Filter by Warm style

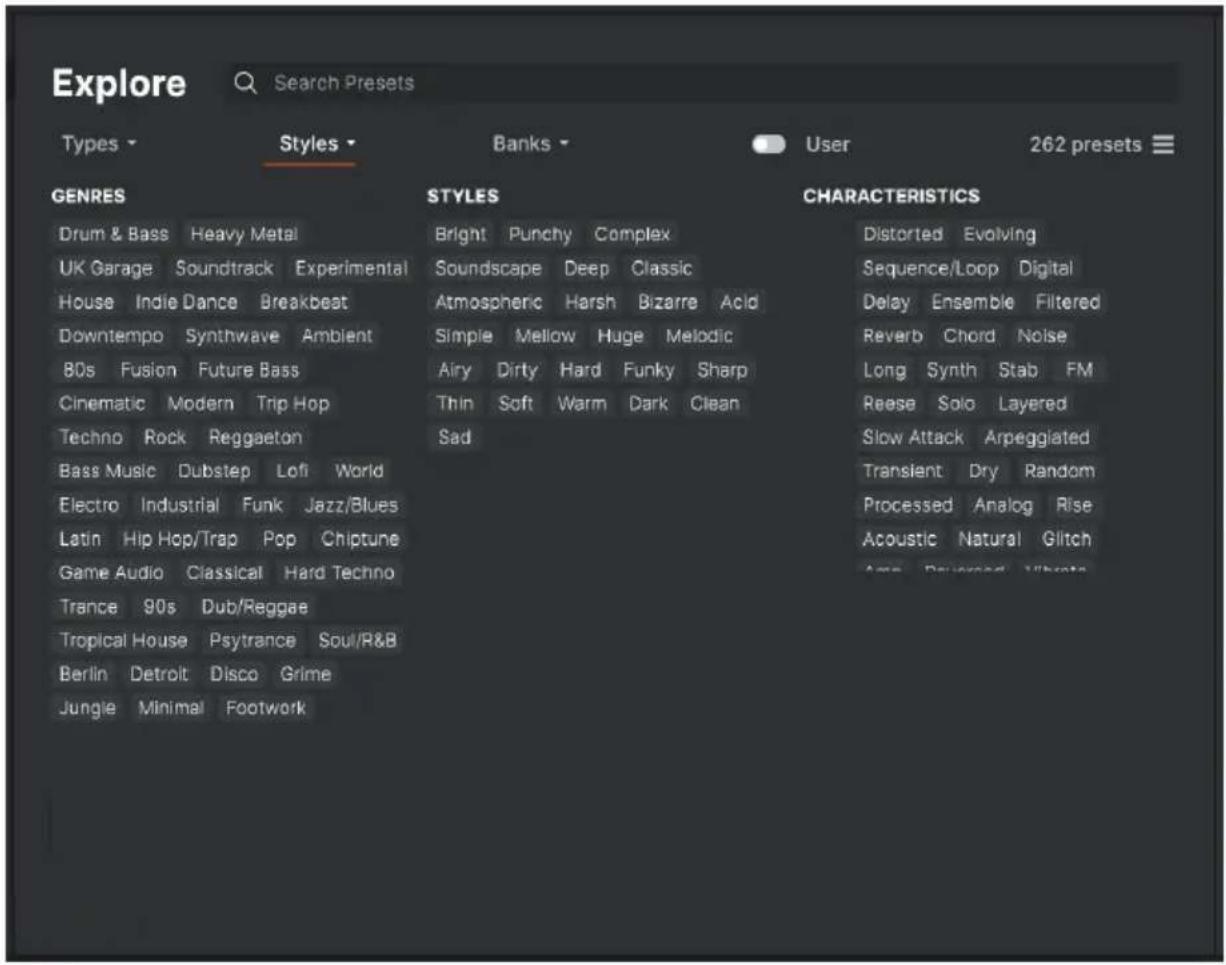(582, 404)
